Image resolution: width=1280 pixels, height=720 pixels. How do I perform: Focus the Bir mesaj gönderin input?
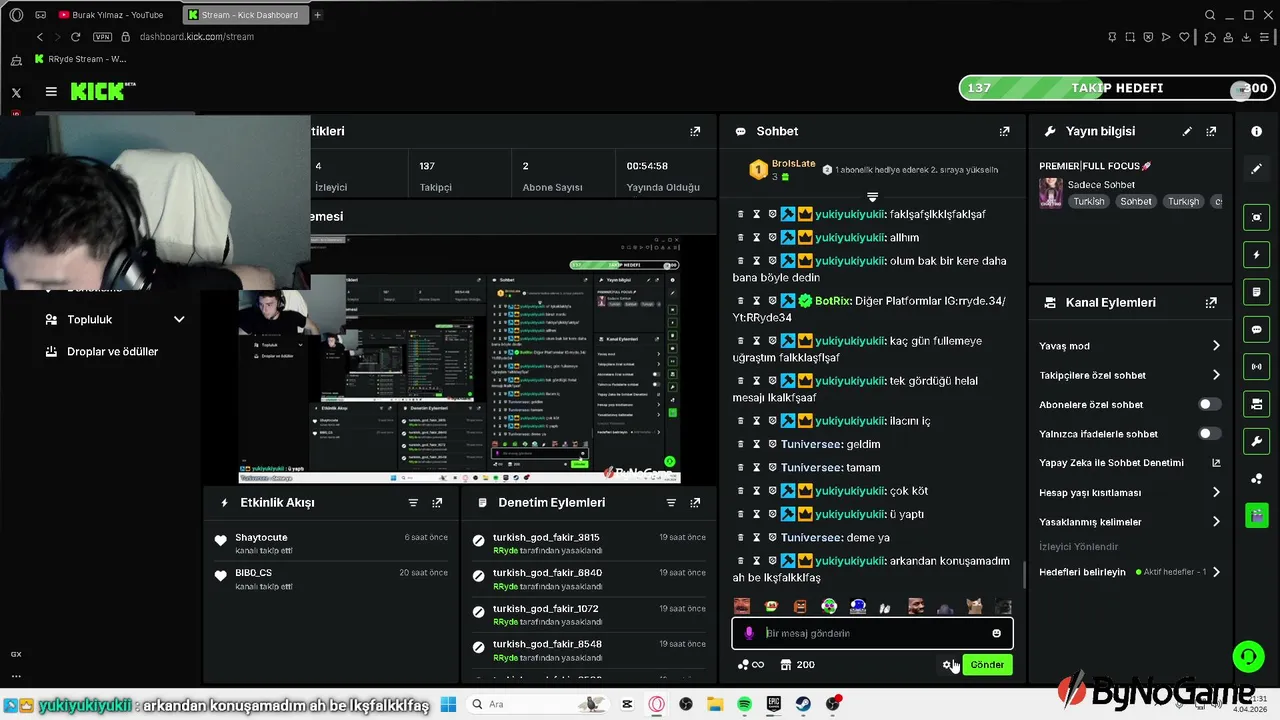pyautogui.click(x=872, y=633)
